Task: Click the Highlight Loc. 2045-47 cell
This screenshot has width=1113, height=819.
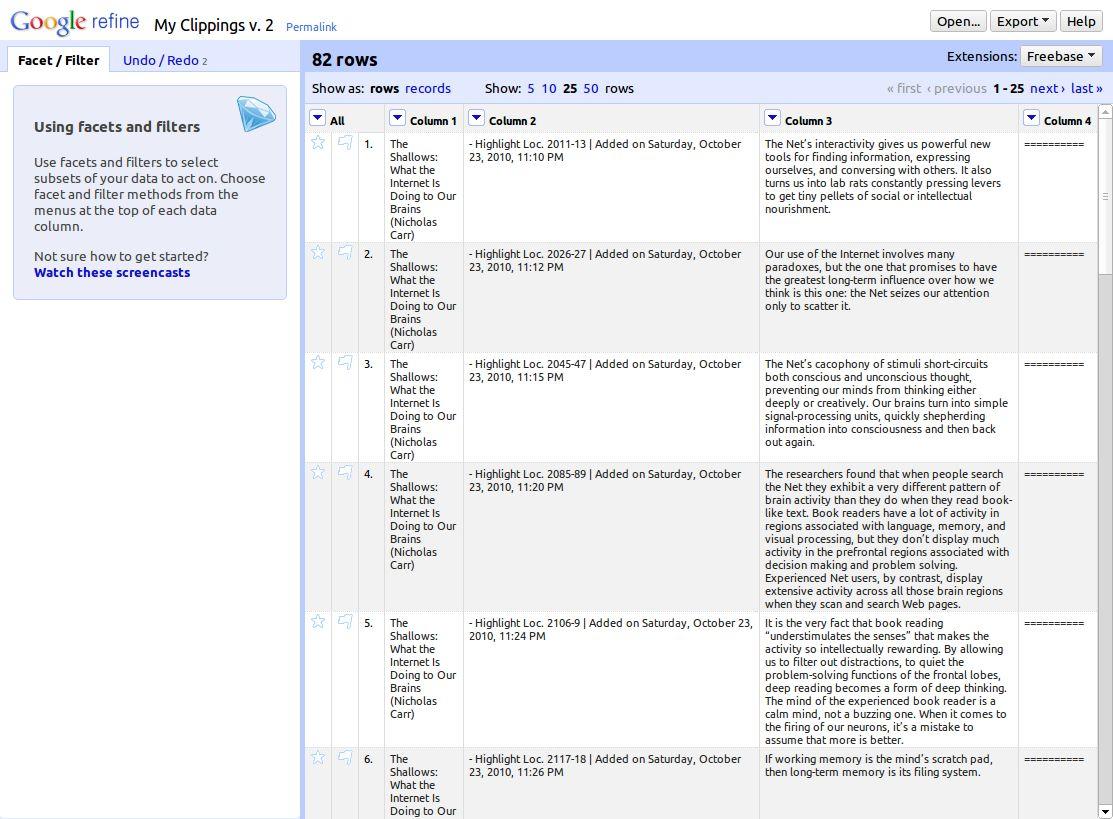Action: (611, 407)
